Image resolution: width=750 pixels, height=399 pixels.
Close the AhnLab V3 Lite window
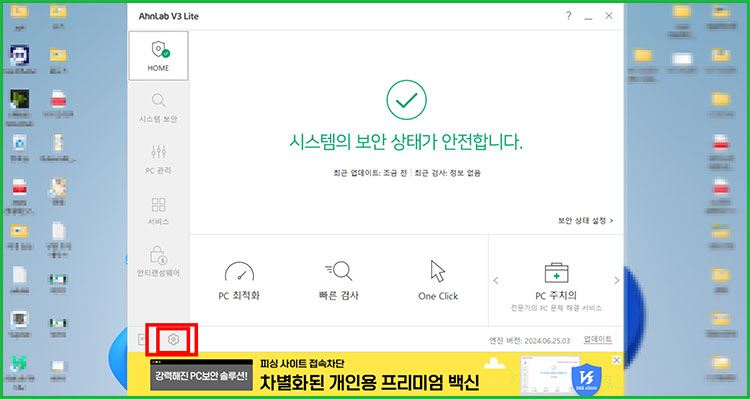pos(609,16)
